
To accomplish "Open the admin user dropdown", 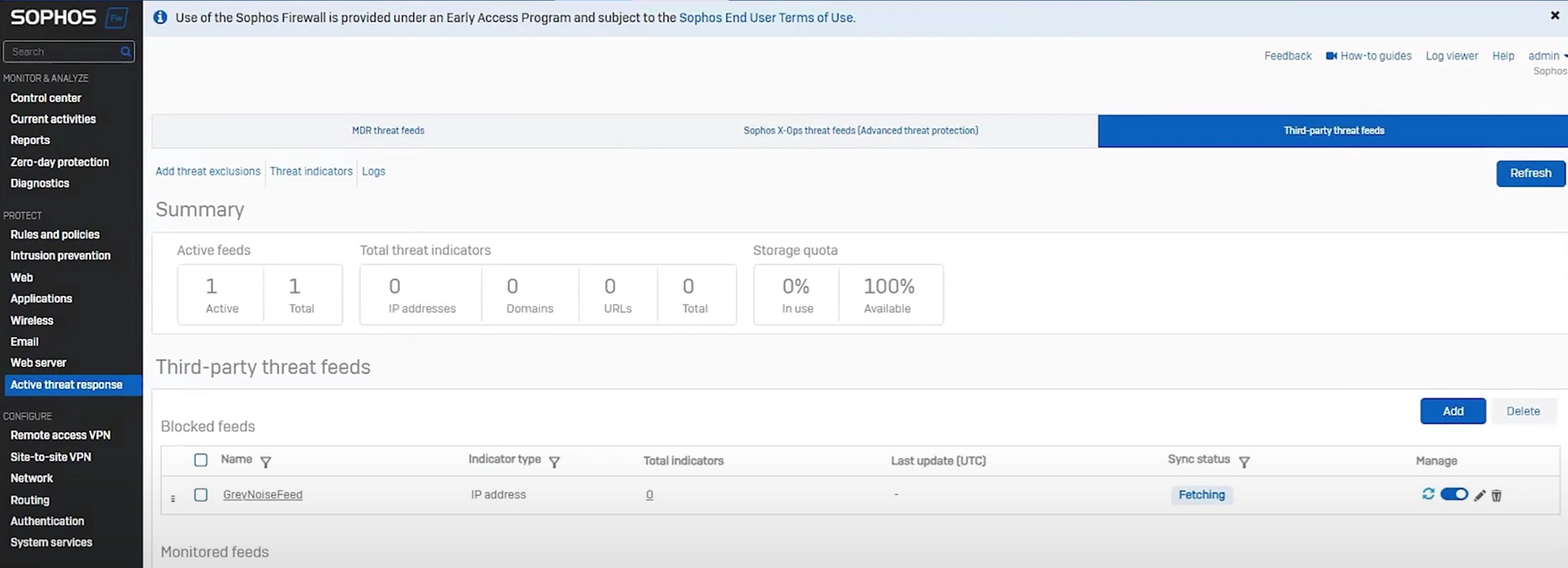I will 1546,56.
